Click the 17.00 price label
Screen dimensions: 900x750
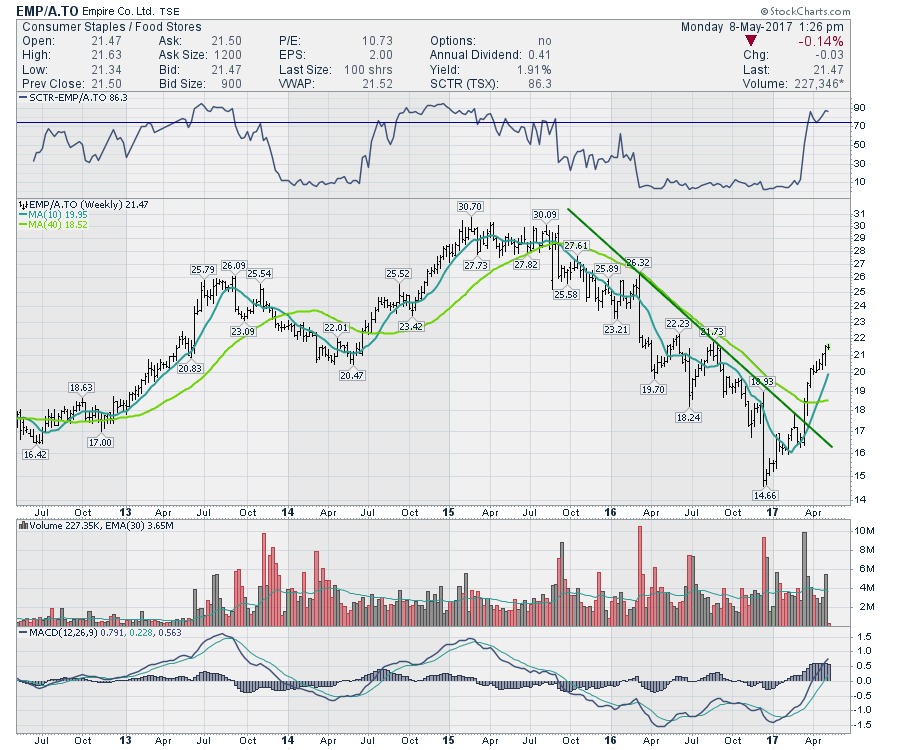coord(100,442)
